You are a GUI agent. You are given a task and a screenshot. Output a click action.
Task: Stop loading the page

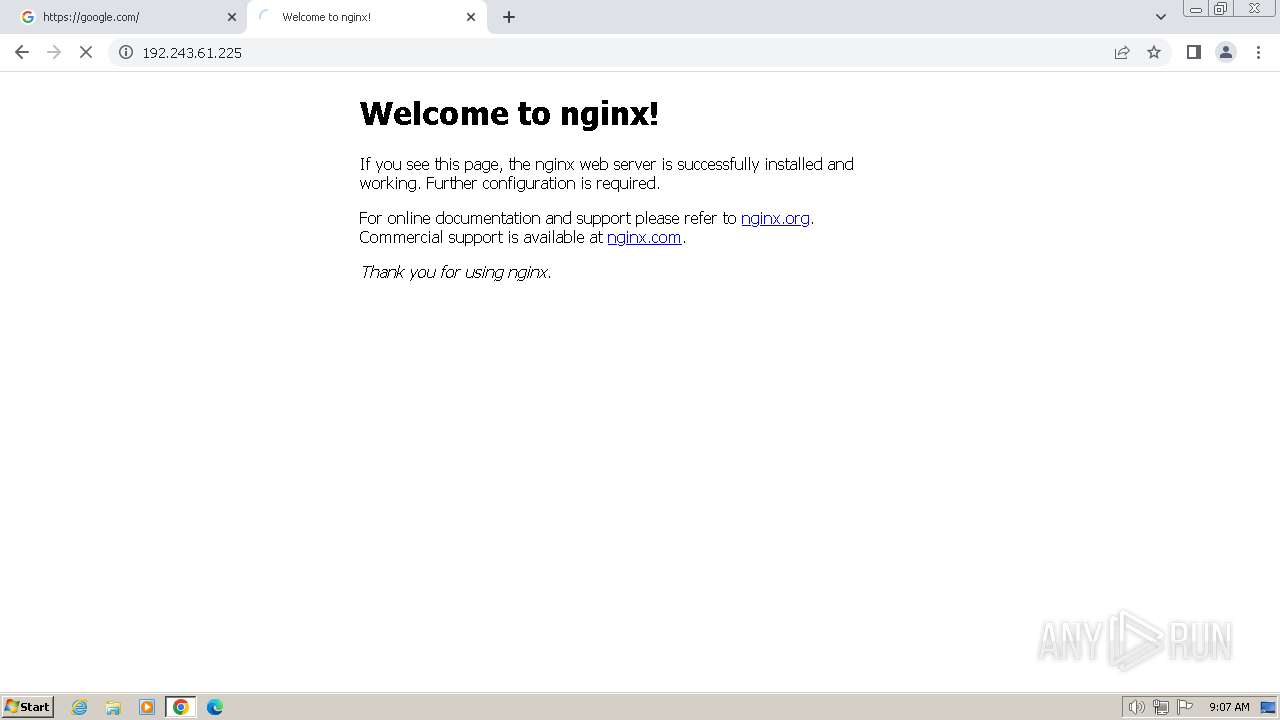pos(86,52)
